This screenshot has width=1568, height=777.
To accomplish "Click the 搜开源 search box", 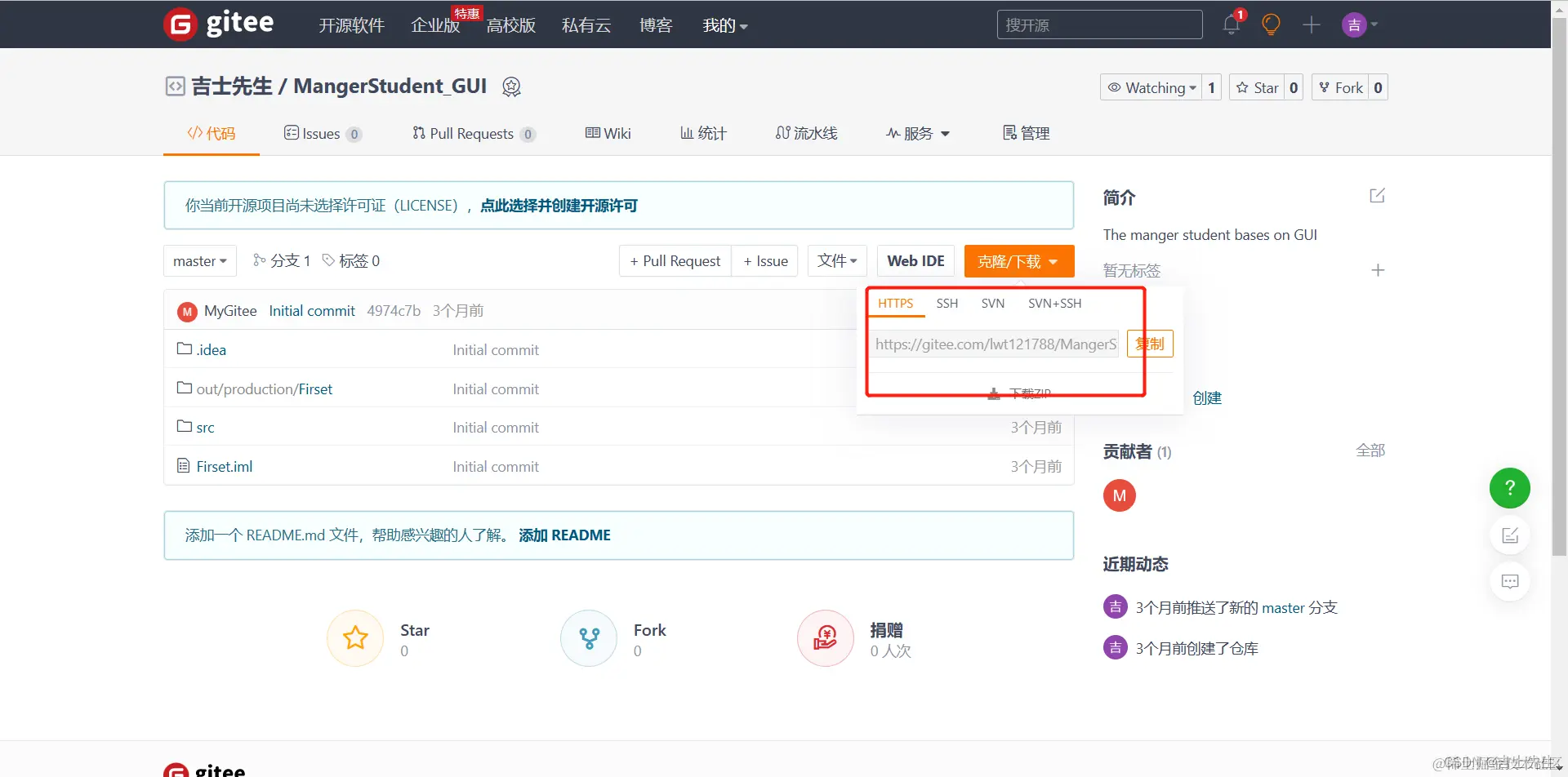I will click(1099, 24).
